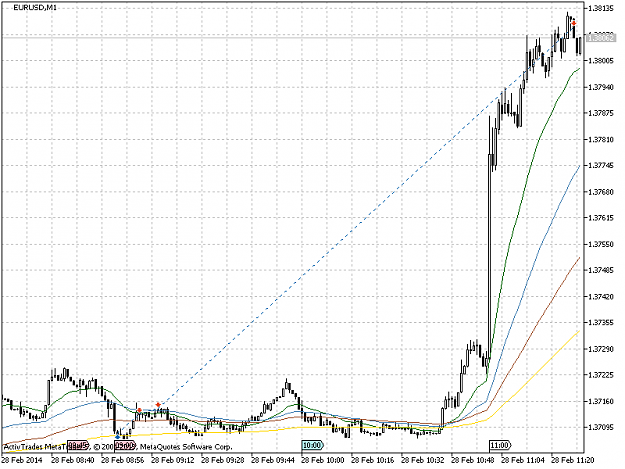
Task: Click the 28 Feb 09:28 time label
Action: (x=222, y=460)
